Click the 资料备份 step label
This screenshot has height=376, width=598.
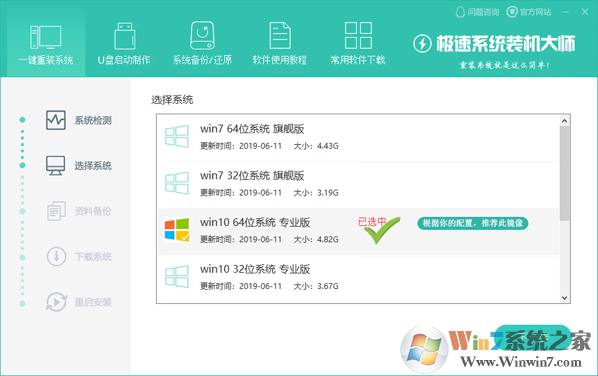(93, 211)
